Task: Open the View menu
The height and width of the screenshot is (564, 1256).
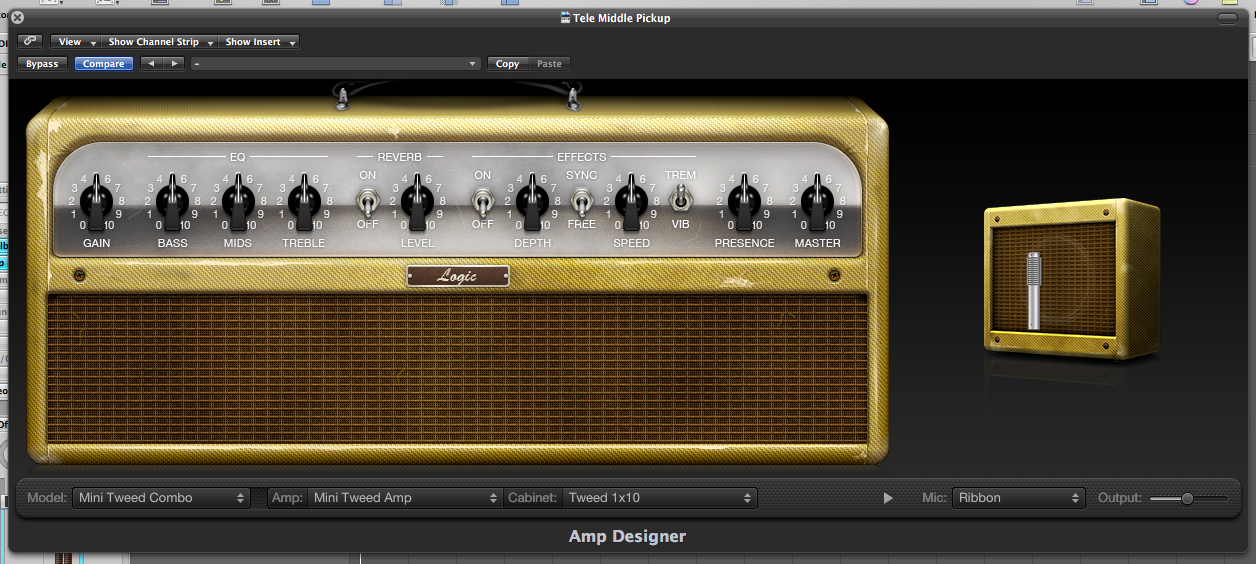Action: (76, 42)
